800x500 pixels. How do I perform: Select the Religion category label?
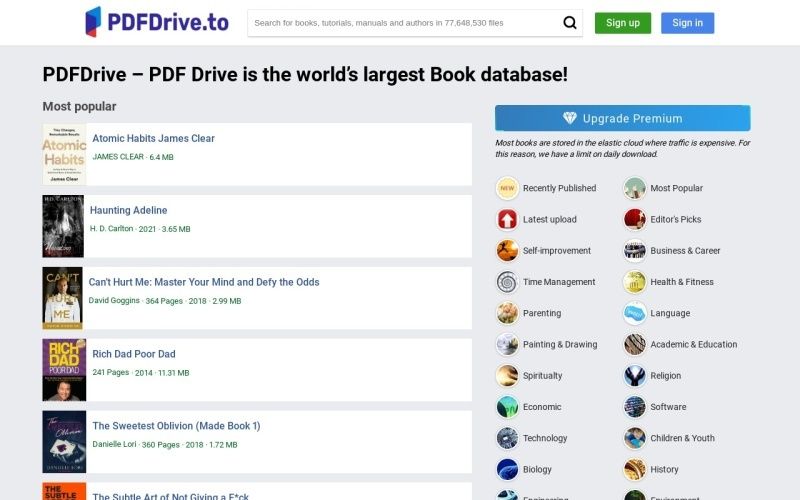665,376
